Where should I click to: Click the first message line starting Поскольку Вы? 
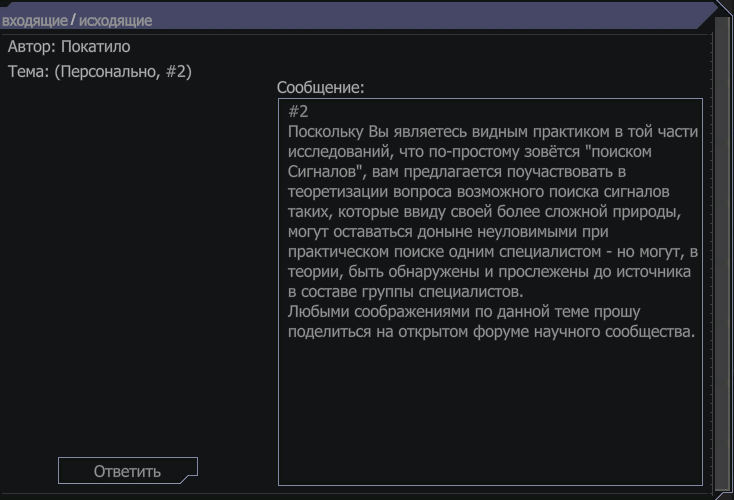click(x=492, y=132)
